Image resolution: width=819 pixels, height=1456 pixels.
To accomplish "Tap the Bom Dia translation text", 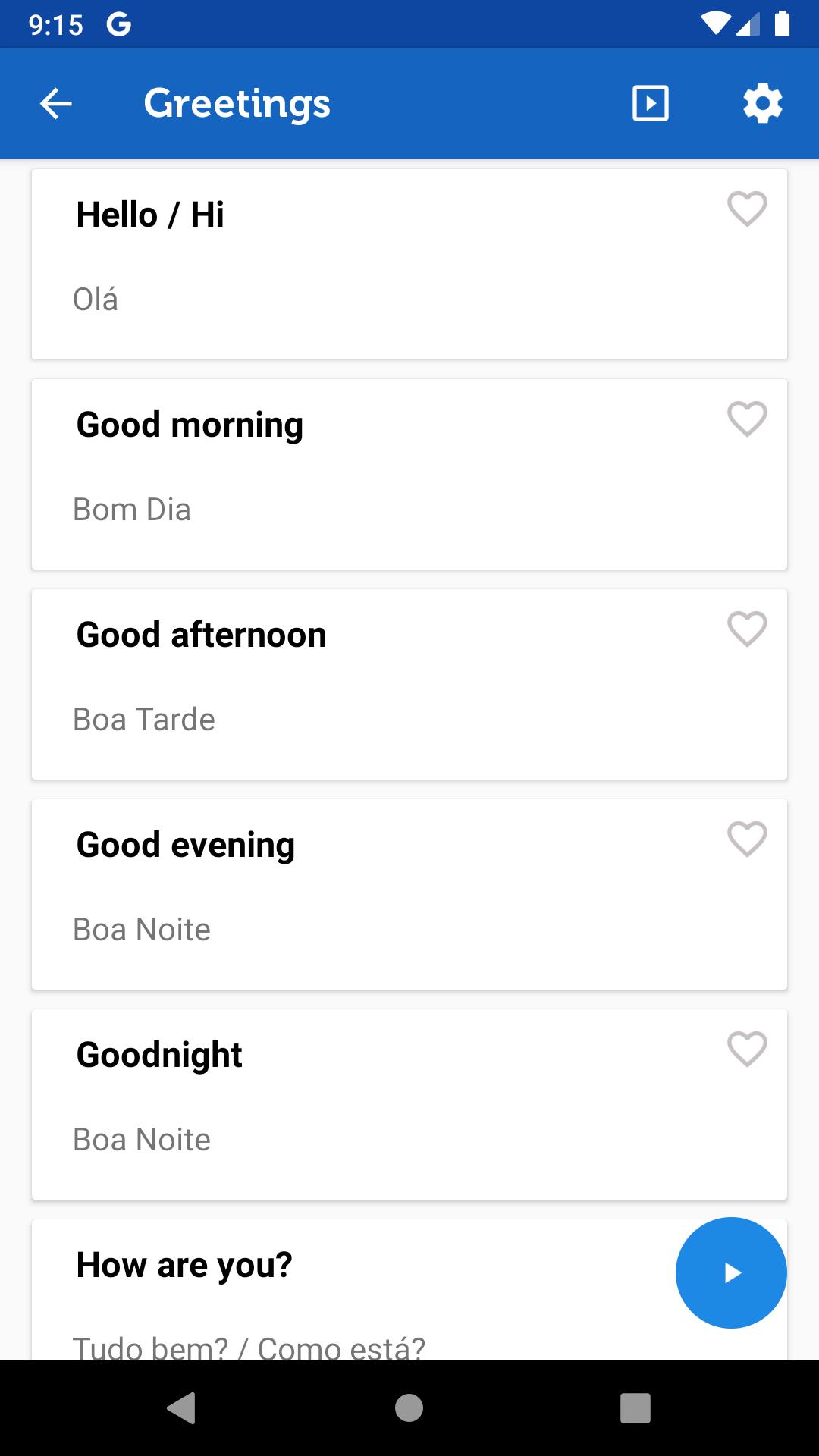I will click(132, 510).
